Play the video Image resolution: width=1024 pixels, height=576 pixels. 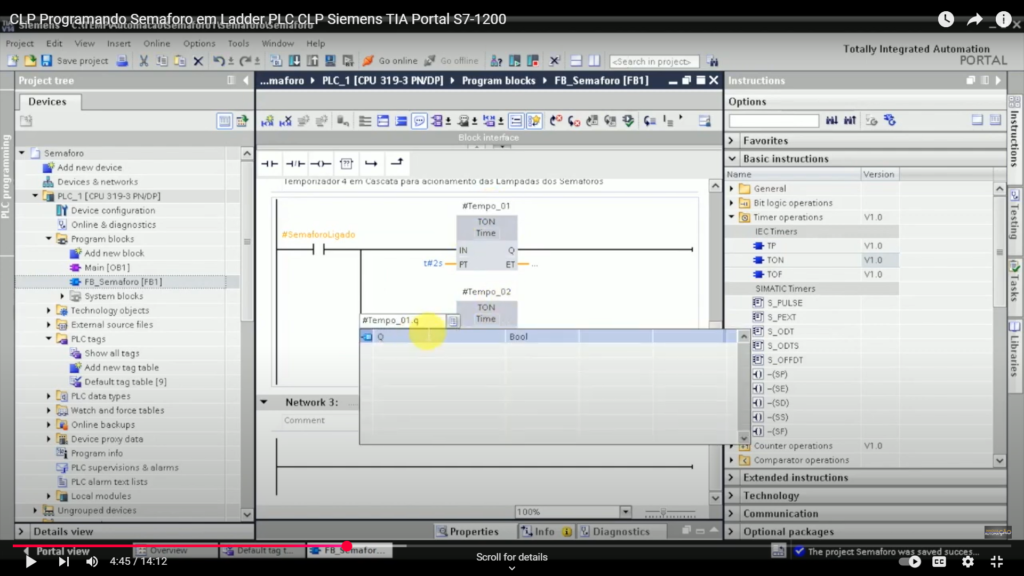(x=30, y=562)
